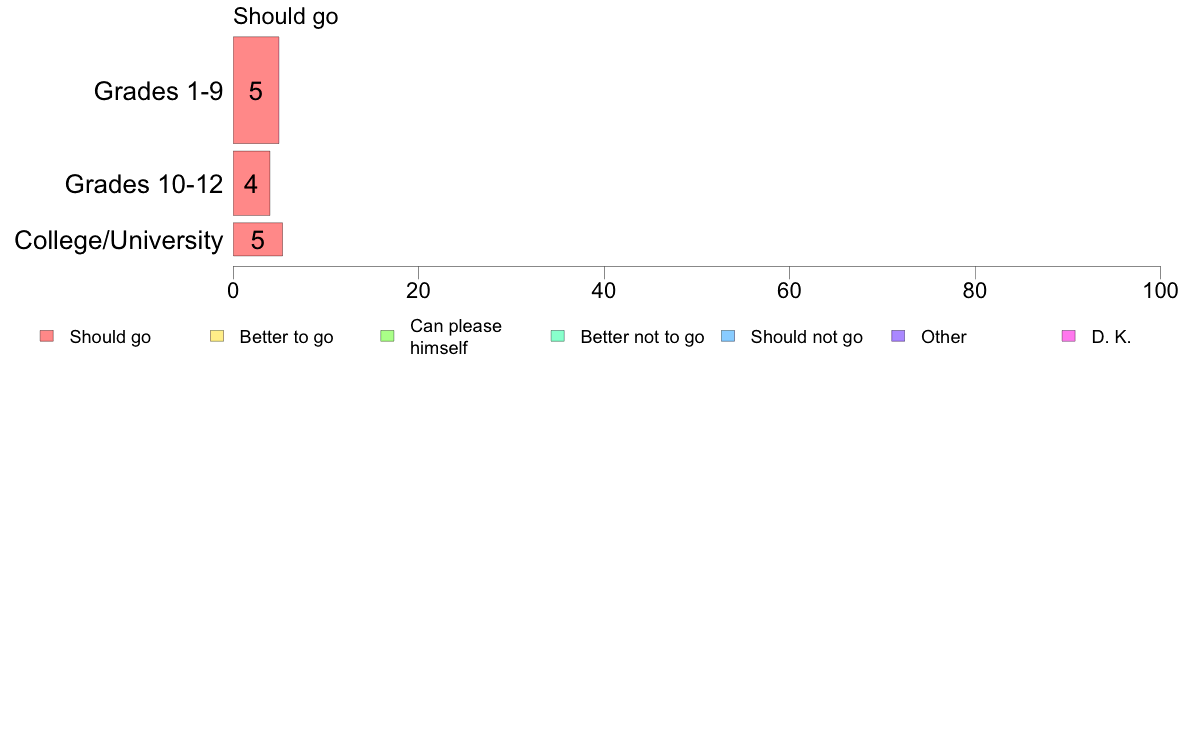Click the Better not to go legend text
Viewport: 1188px width, 736px height.
click(642, 337)
